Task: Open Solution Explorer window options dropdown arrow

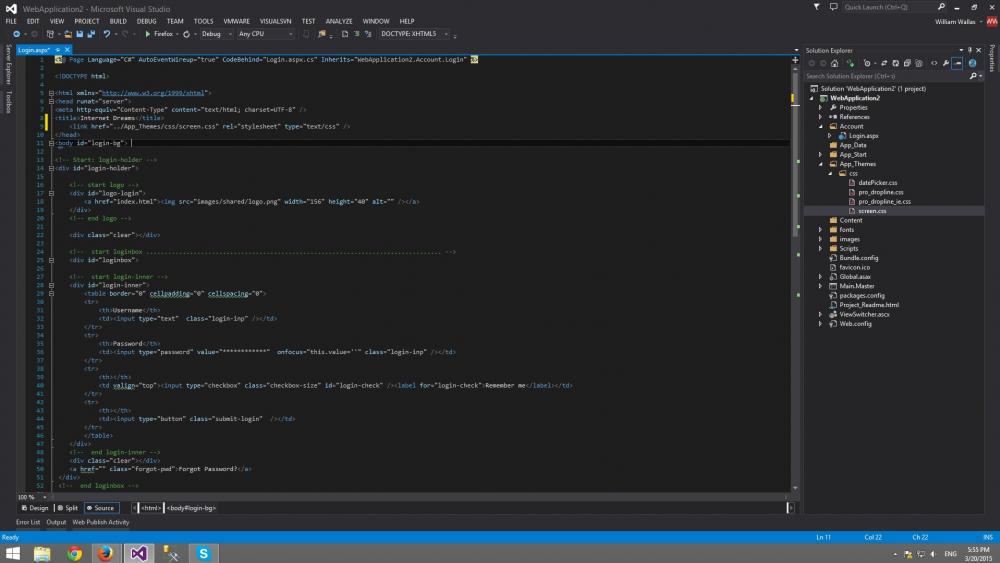Action: (961, 50)
